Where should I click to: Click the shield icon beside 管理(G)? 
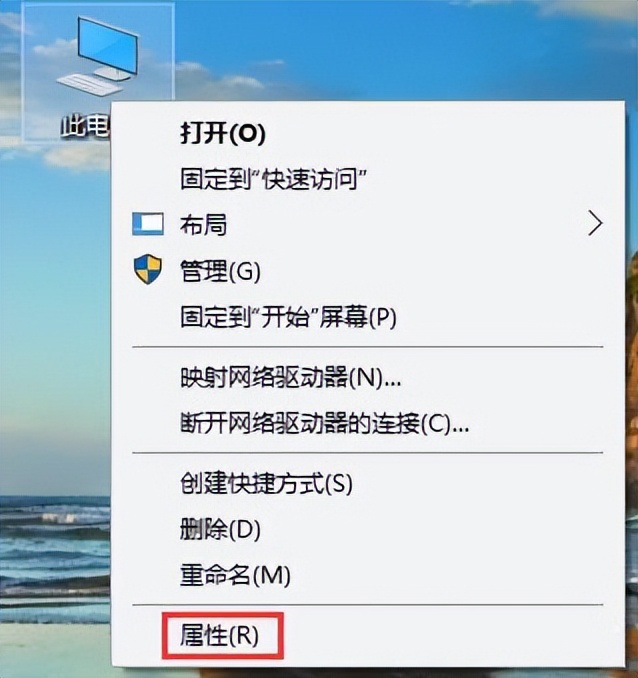(147, 269)
